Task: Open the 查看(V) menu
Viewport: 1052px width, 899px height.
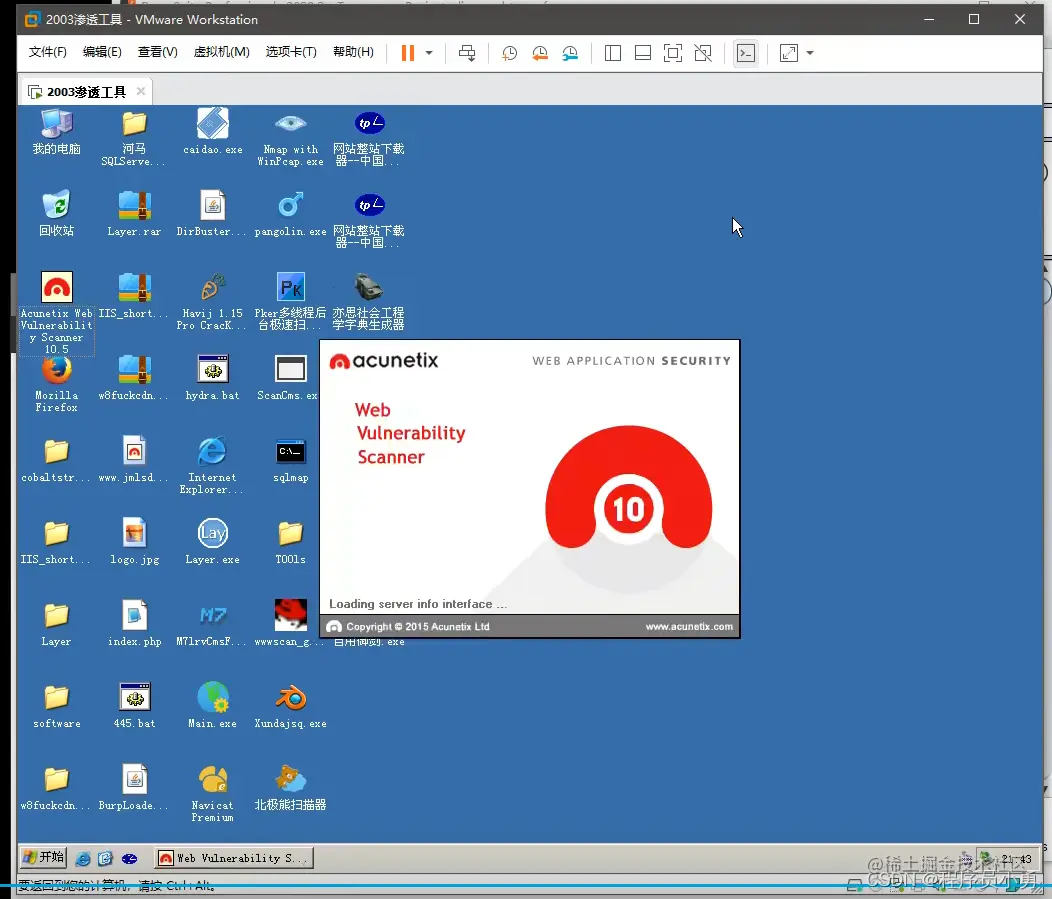Action: coord(158,52)
